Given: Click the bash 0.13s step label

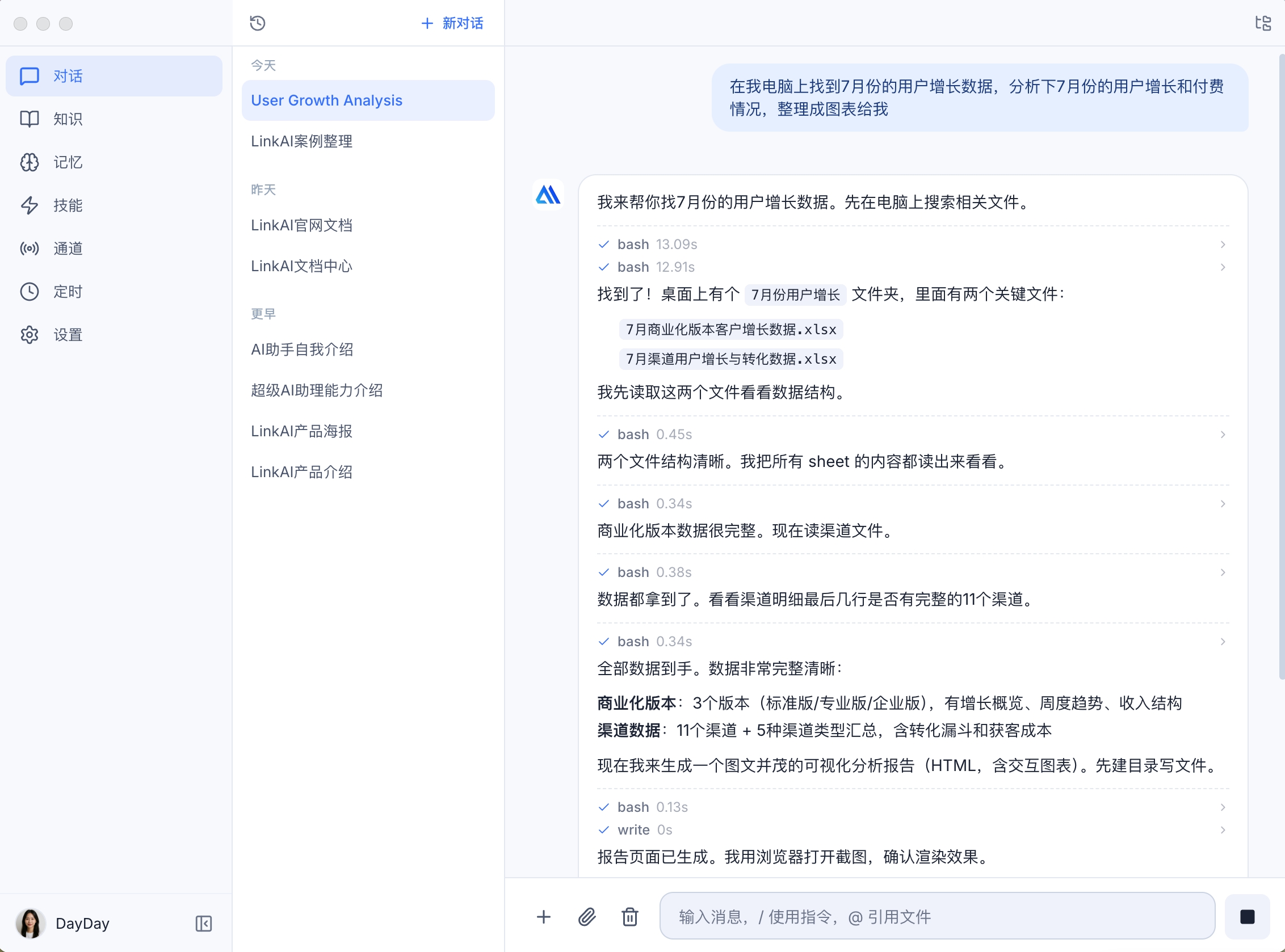Looking at the screenshot, I should 653,807.
